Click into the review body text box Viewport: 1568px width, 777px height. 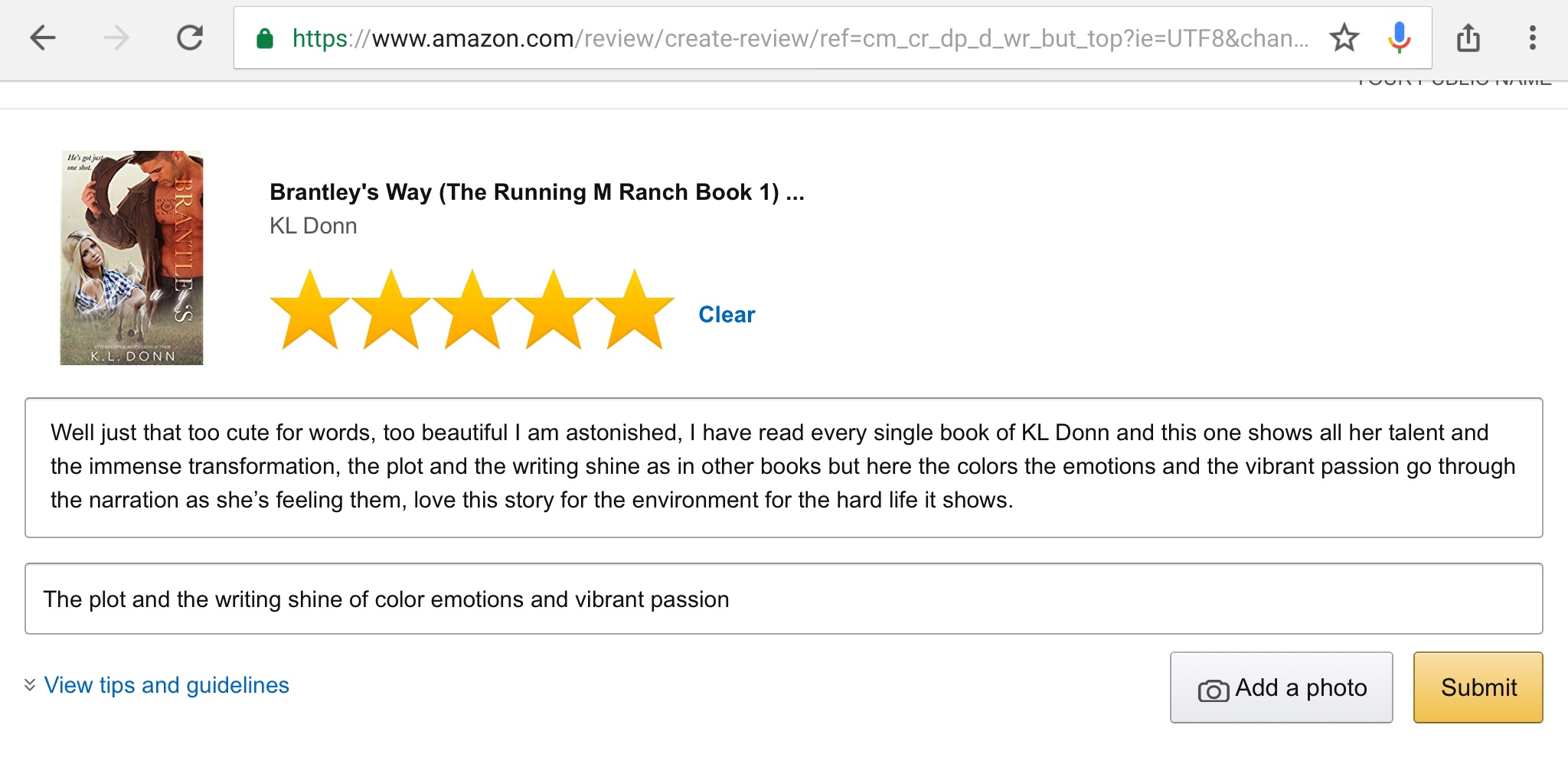783,467
